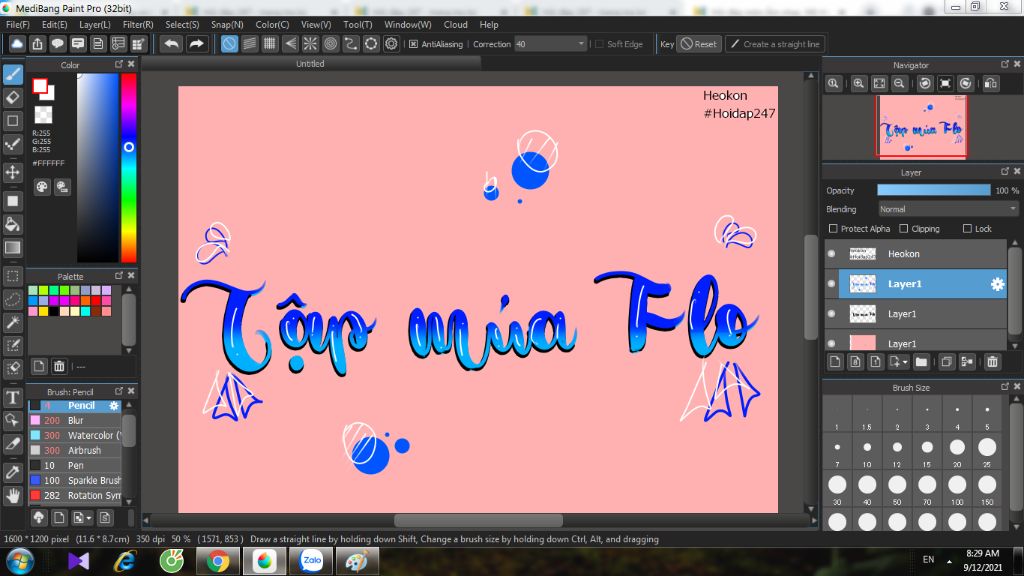Zoom in using the Navigator
This screenshot has width=1024, height=576.
pos(859,84)
